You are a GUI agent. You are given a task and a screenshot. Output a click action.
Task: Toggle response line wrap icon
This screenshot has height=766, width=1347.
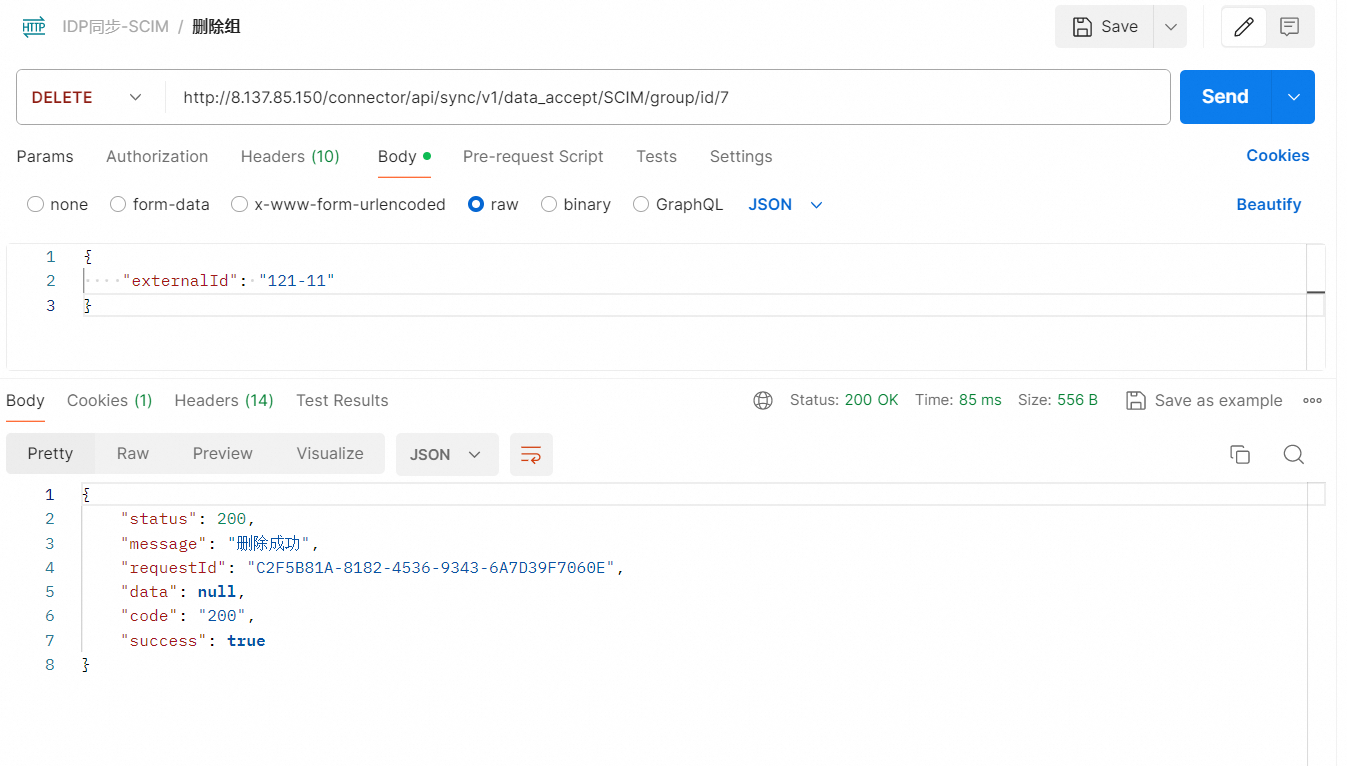(531, 454)
